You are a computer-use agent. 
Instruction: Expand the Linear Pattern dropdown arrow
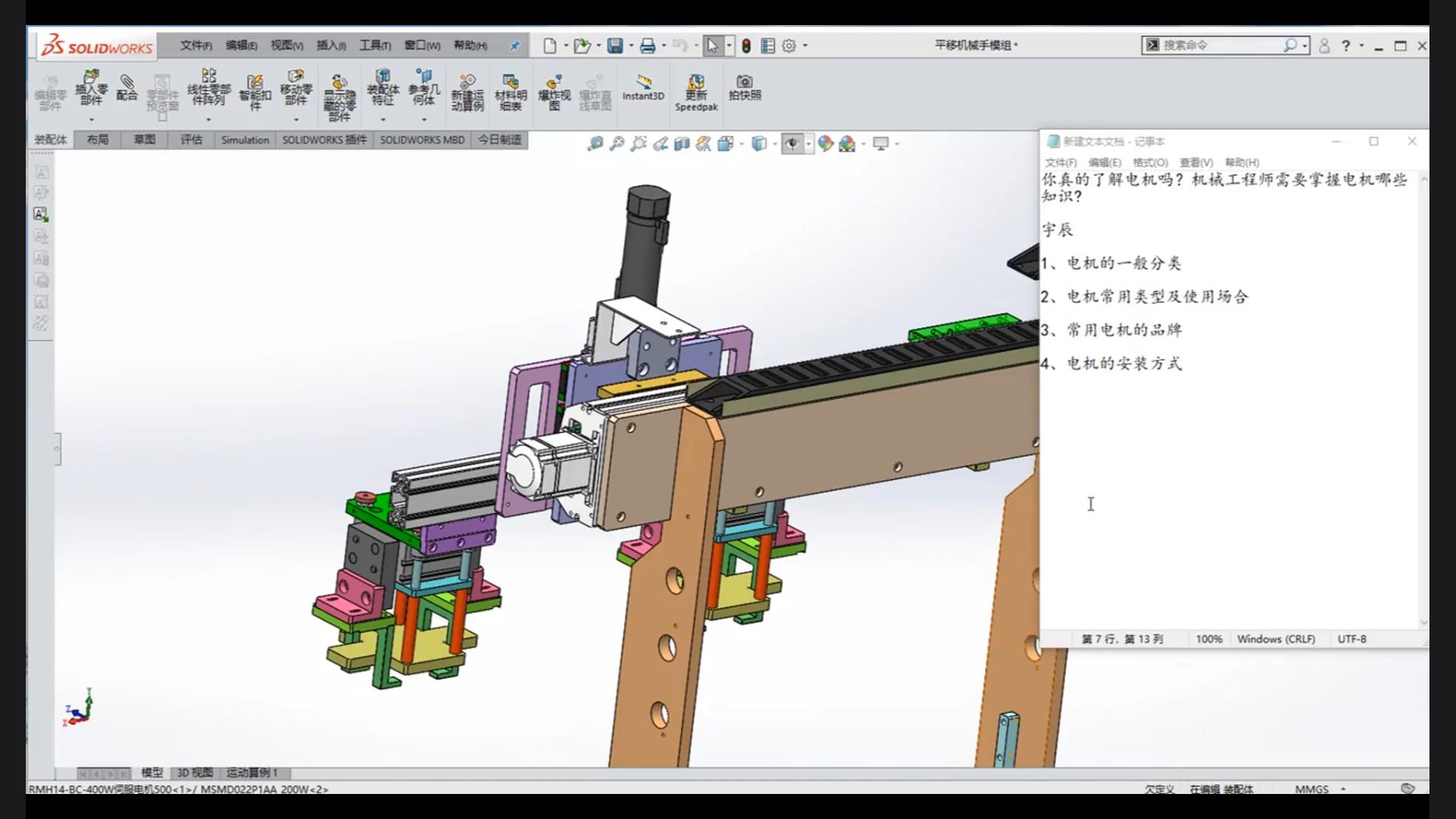tap(209, 119)
